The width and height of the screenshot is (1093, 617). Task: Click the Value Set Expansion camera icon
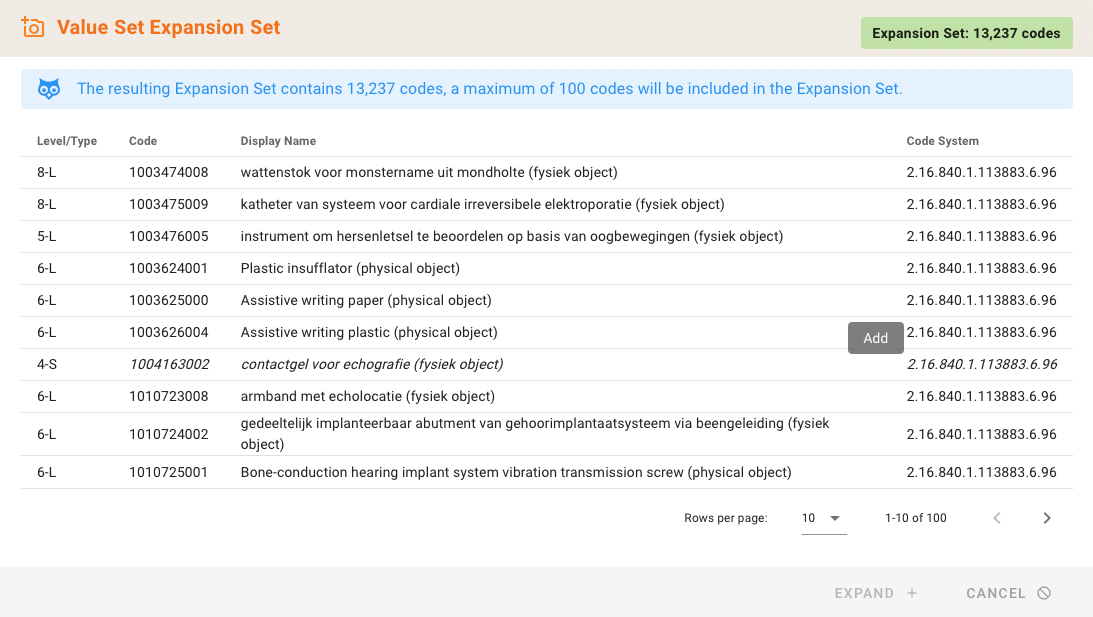33,28
